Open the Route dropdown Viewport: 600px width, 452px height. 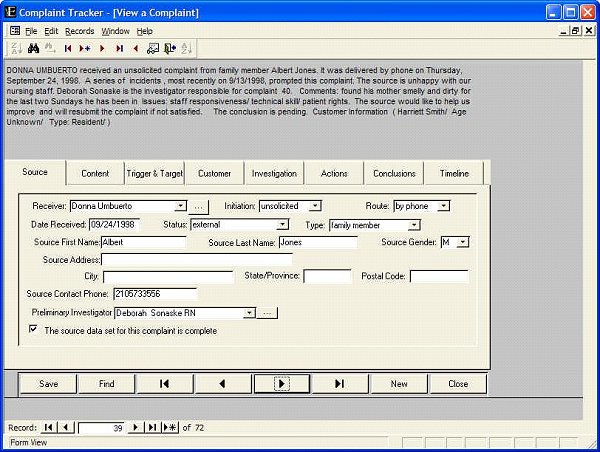pos(443,206)
